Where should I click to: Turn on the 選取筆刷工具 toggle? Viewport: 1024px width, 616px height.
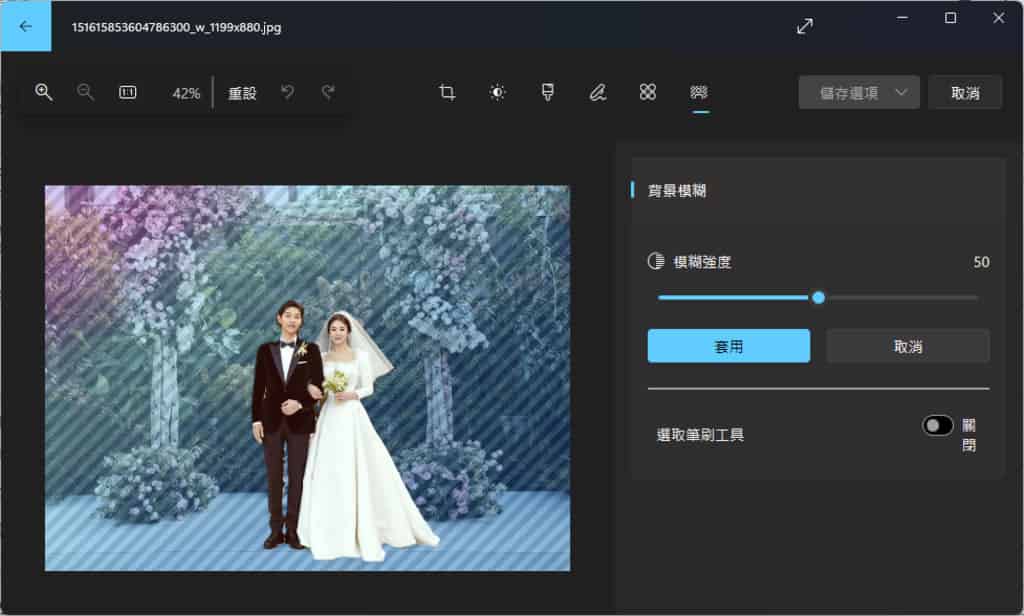(x=938, y=426)
